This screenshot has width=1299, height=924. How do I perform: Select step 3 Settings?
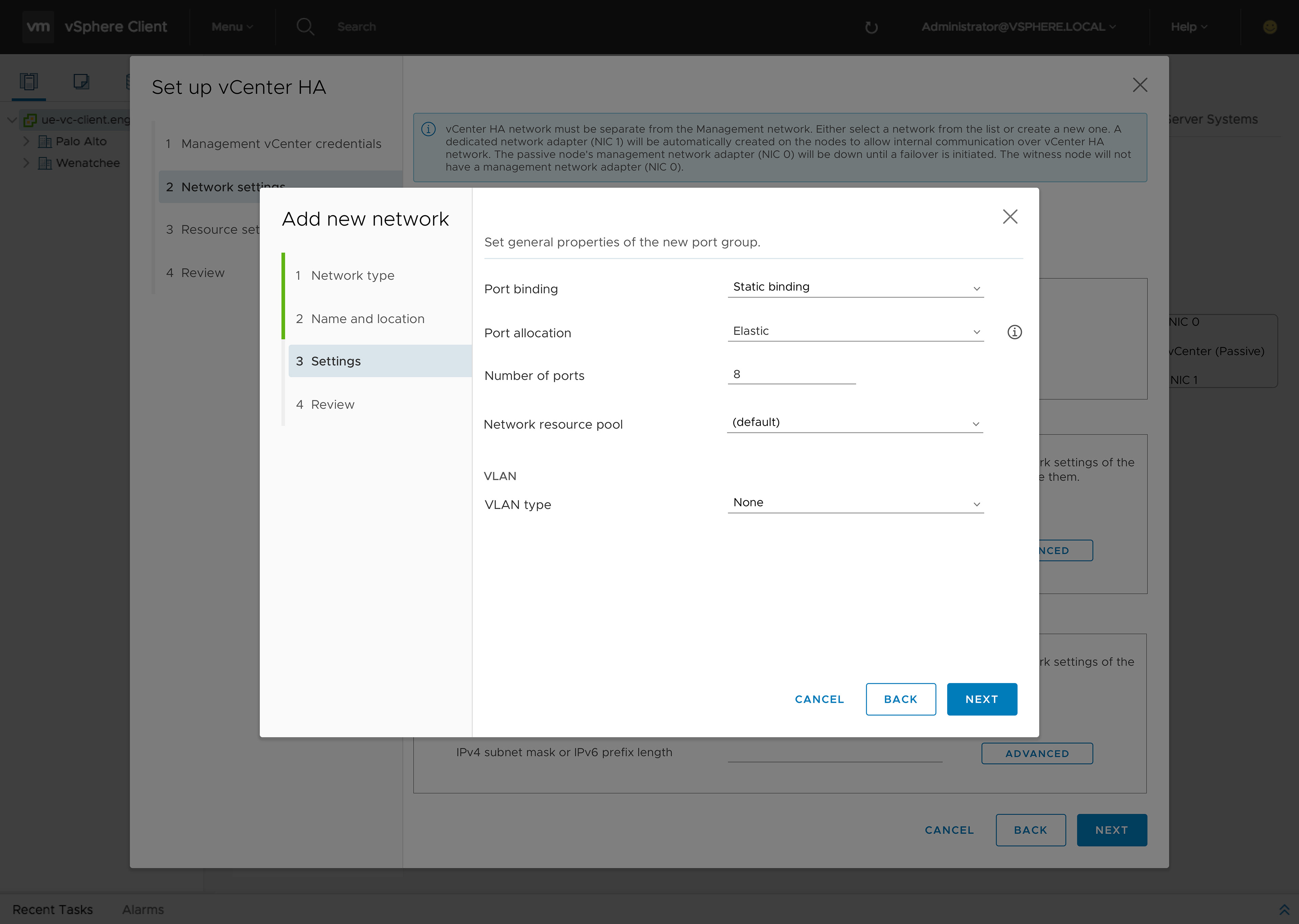pyautogui.click(x=380, y=361)
